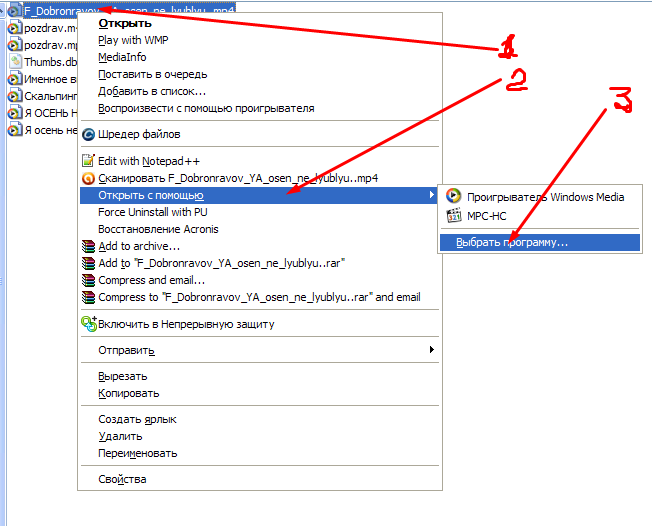This screenshot has height=526, width=652.
Task: Click the WinRAR icon beside Add to archive...
Action: click(88, 246)
